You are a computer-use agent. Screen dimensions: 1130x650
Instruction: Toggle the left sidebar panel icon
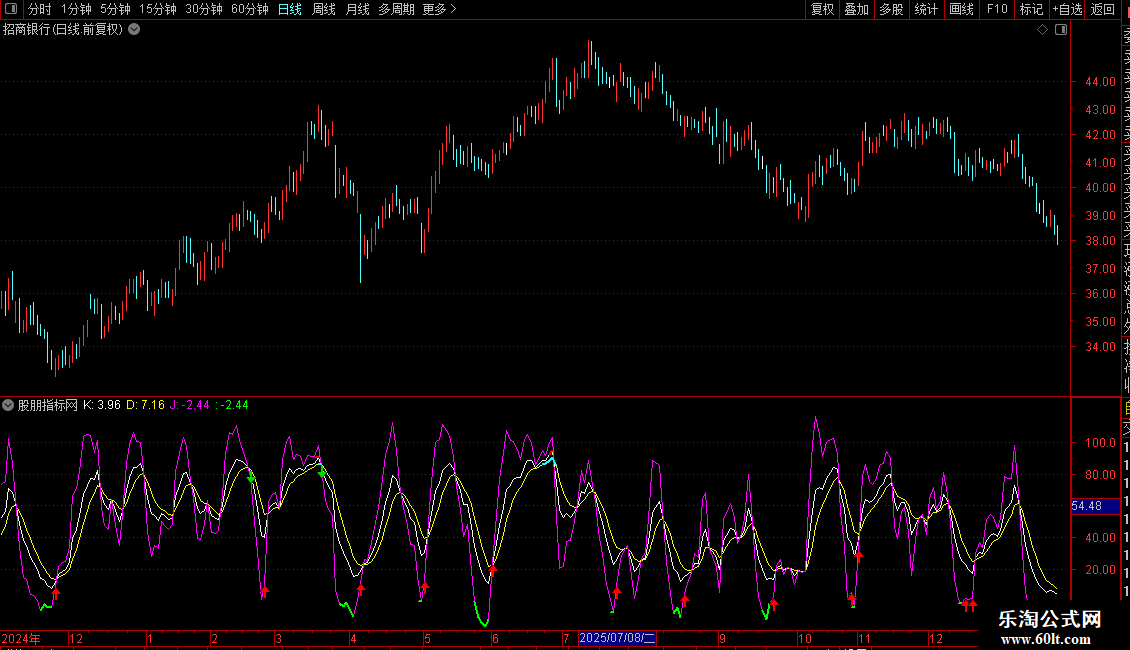tap(10, 9)
